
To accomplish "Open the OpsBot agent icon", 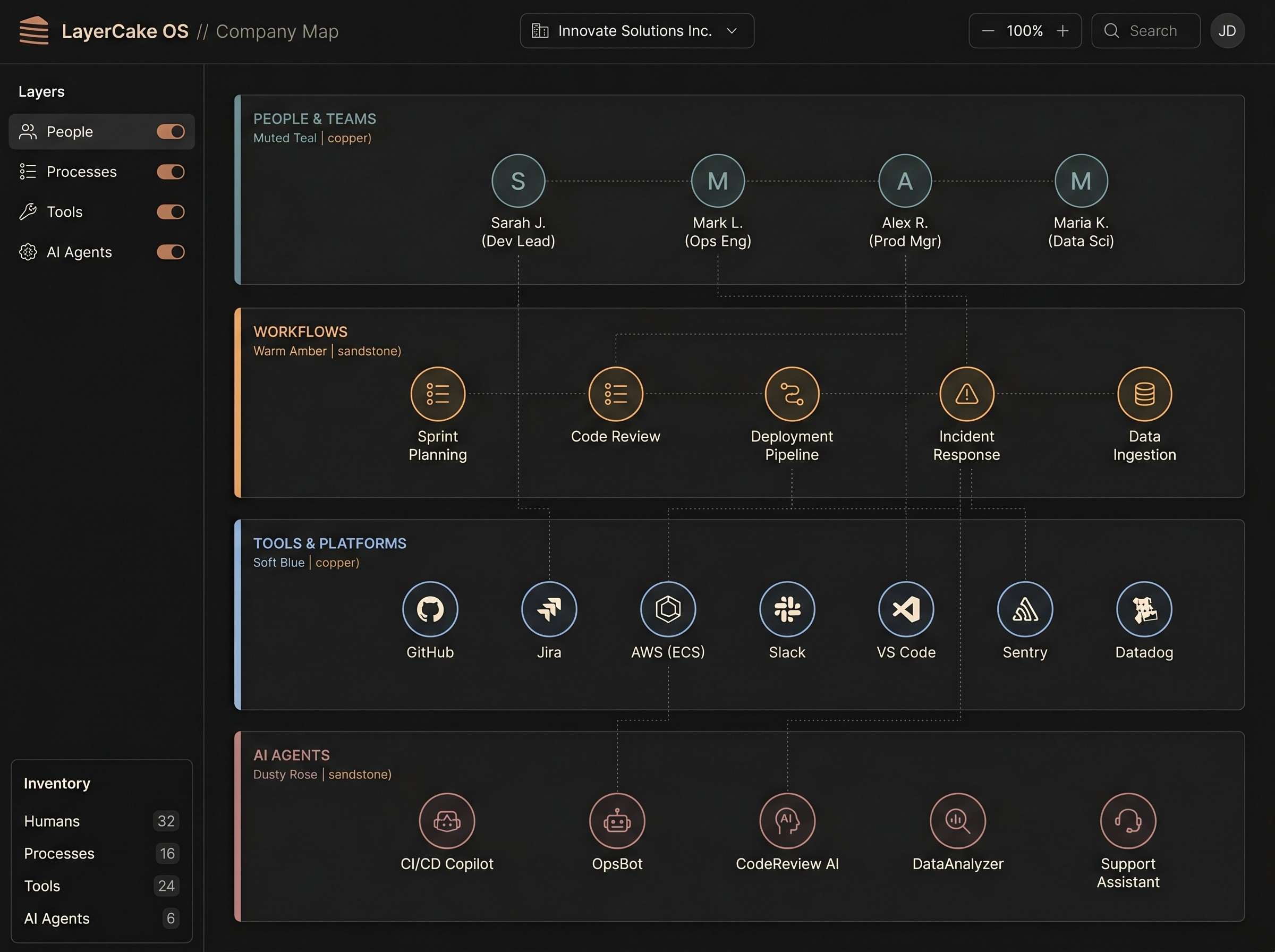I will (617, 821).
